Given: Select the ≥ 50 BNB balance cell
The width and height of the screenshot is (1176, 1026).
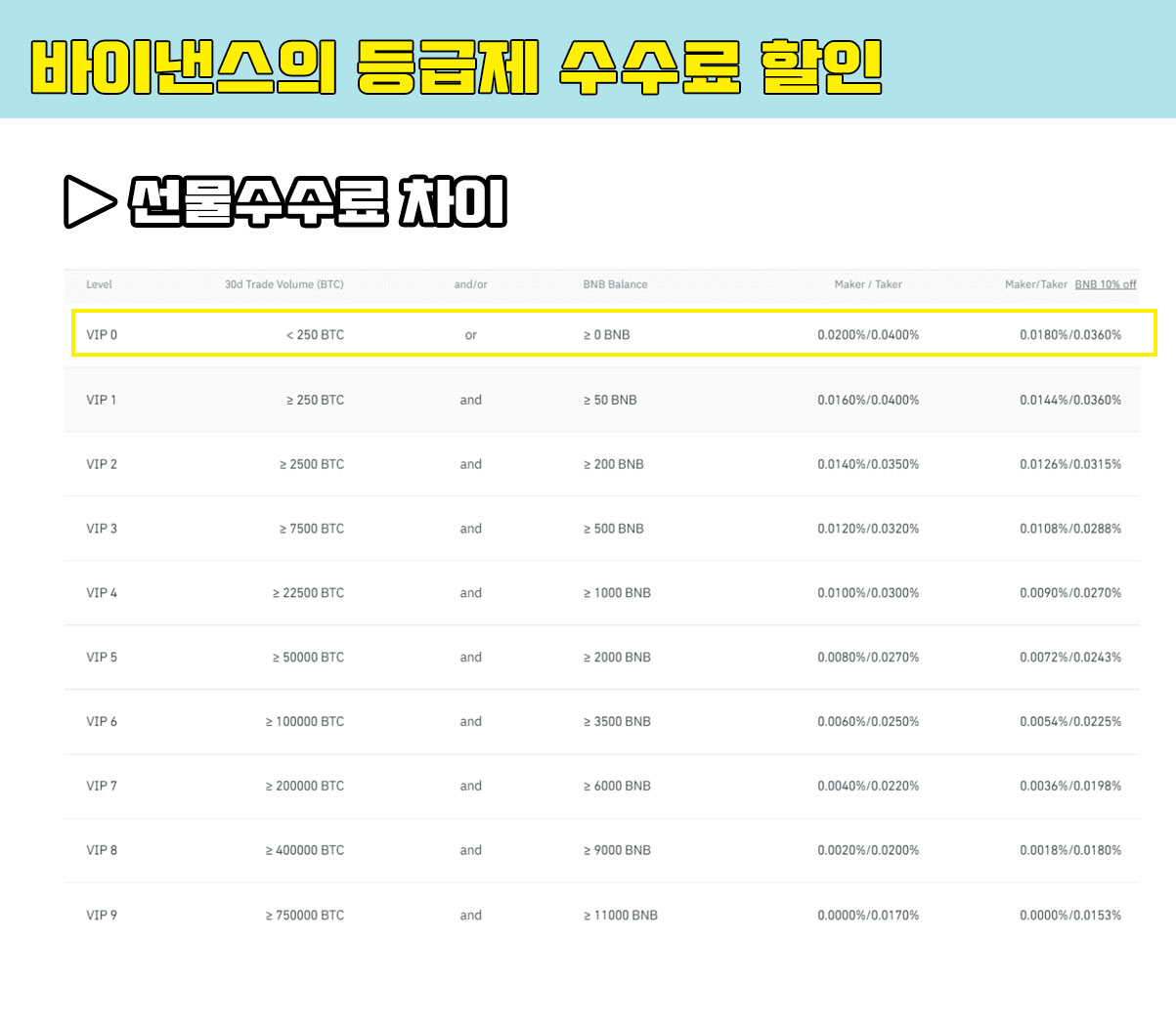Looking at the screenshot, I should (610, 400).
